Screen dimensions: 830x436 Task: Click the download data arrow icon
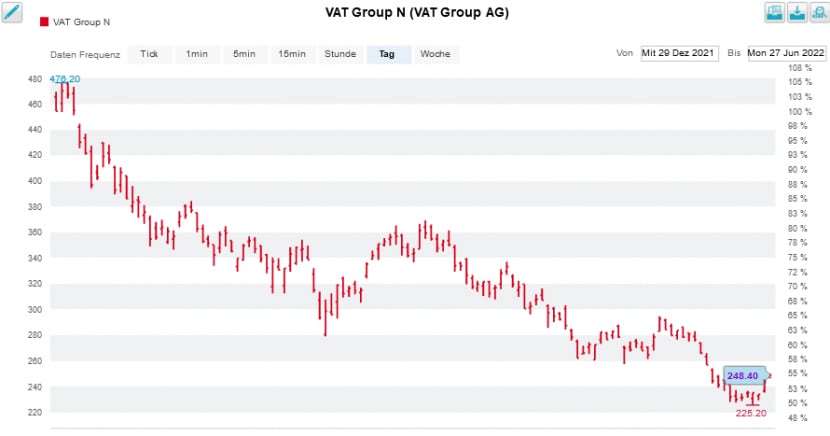click(797, 12)
